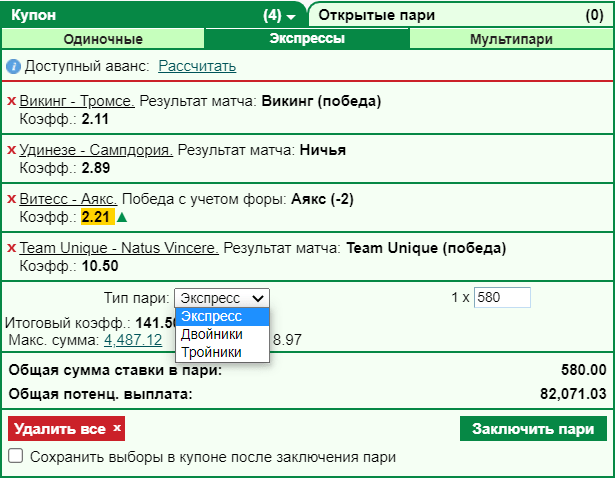Open the Викинг - Тромсе match link
Image resolution: width=615 pixels, height=478 pixels.
tap(77, 101)
